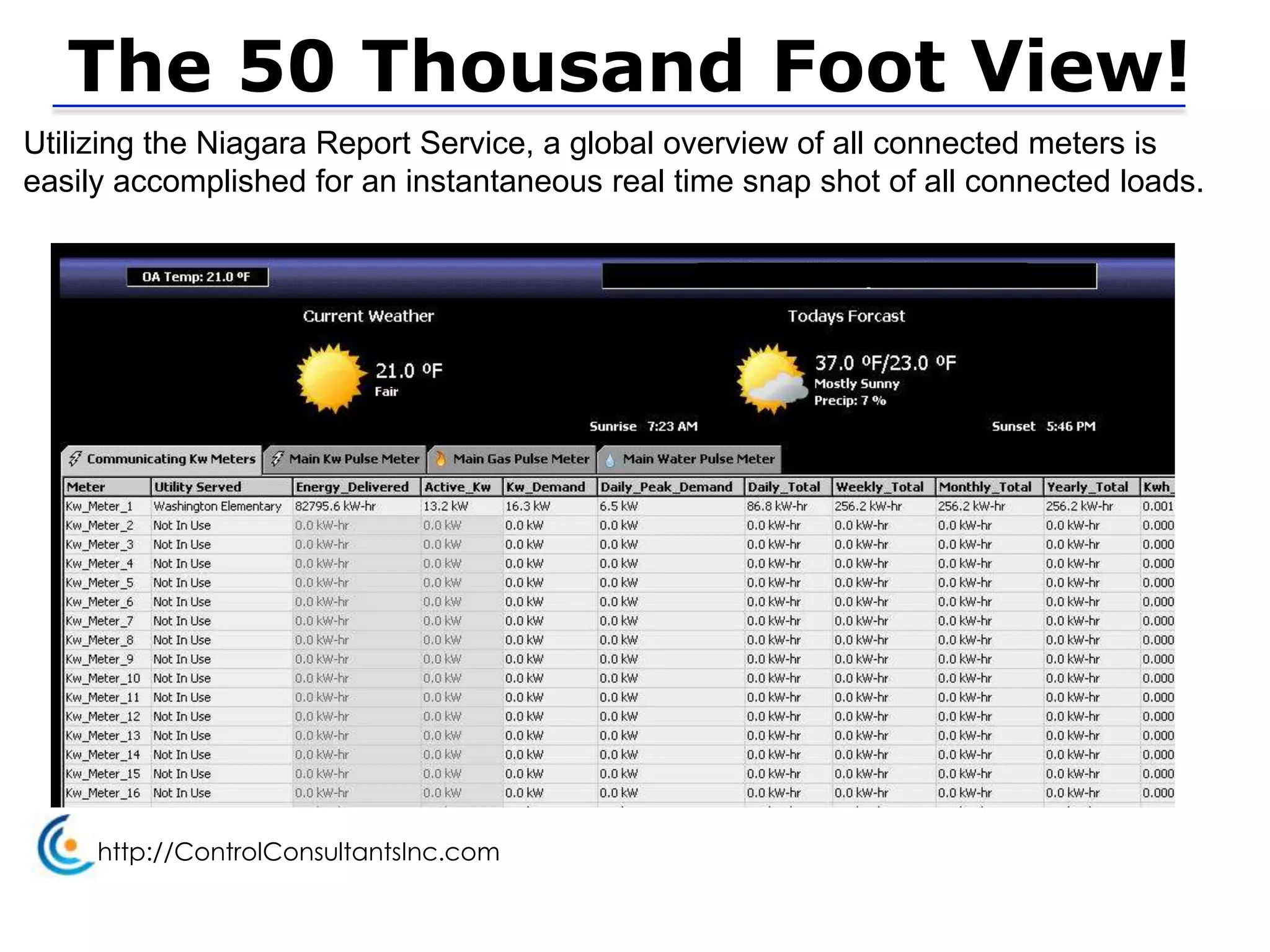1270x952 pixels.
Task: Select the Main Water Pulse Meter tab
Action: 698,459
